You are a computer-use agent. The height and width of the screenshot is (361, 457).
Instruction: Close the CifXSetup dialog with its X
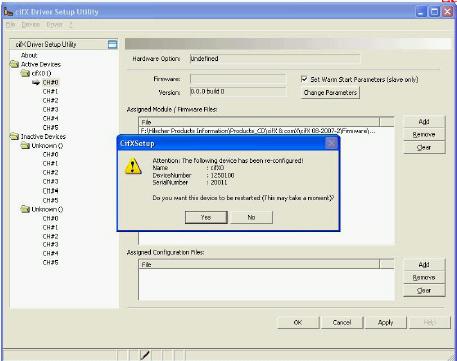[x=331, y=143]
